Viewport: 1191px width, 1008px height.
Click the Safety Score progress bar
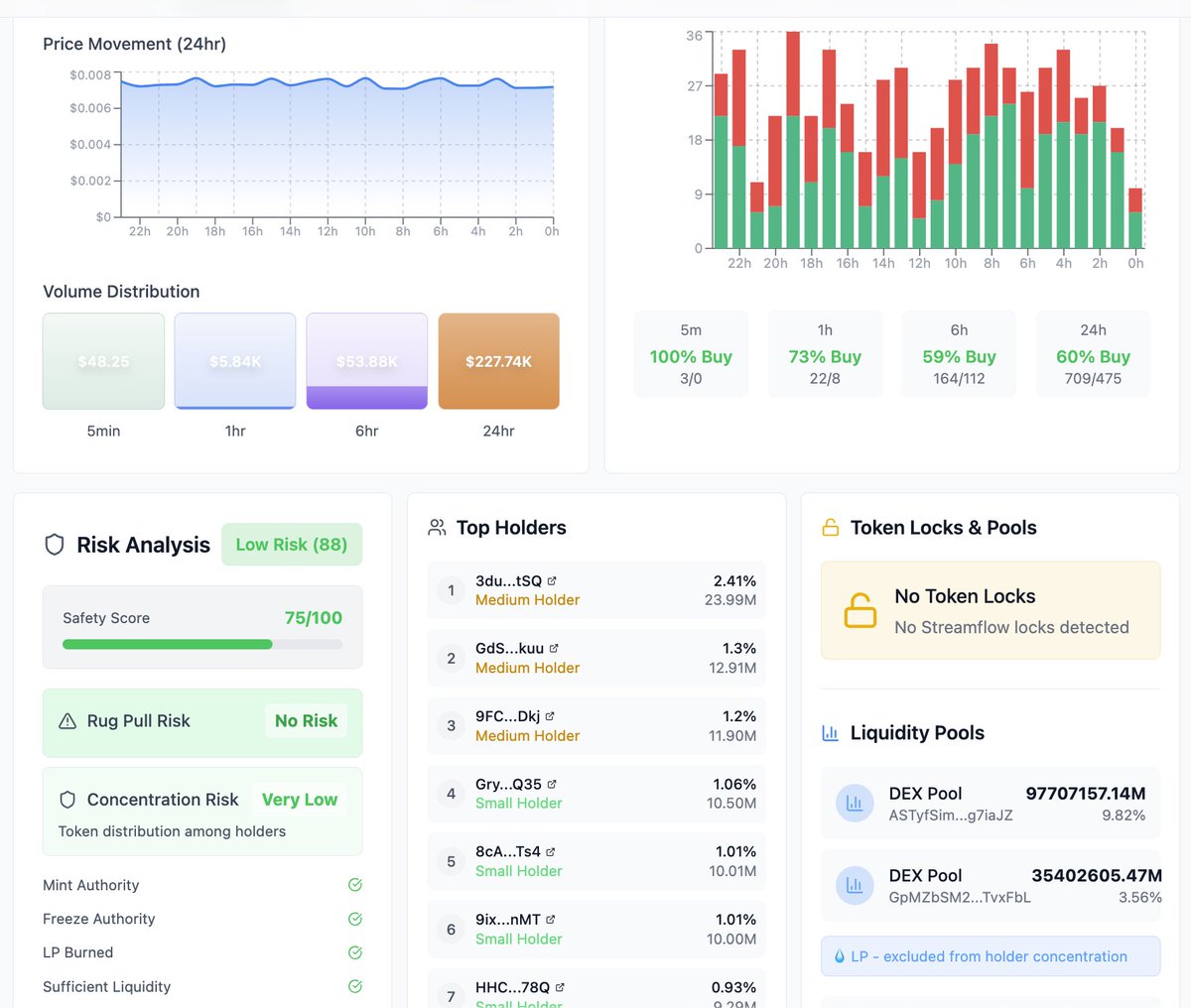click(202, 644)
